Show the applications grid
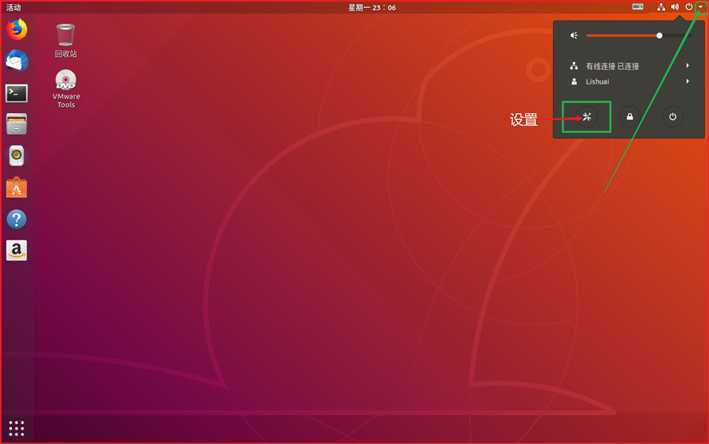Image resolution: width=709 pixels, height=444 pixels. 17,428
